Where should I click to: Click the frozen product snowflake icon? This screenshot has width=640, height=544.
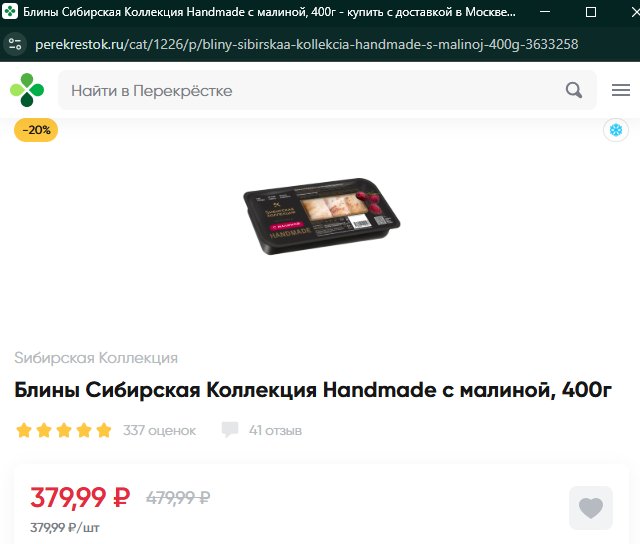616,130
